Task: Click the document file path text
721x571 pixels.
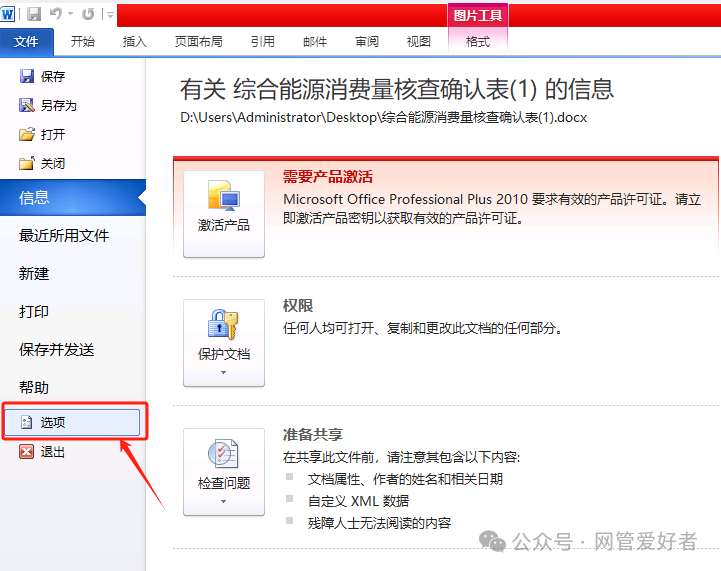Action: 383,118
